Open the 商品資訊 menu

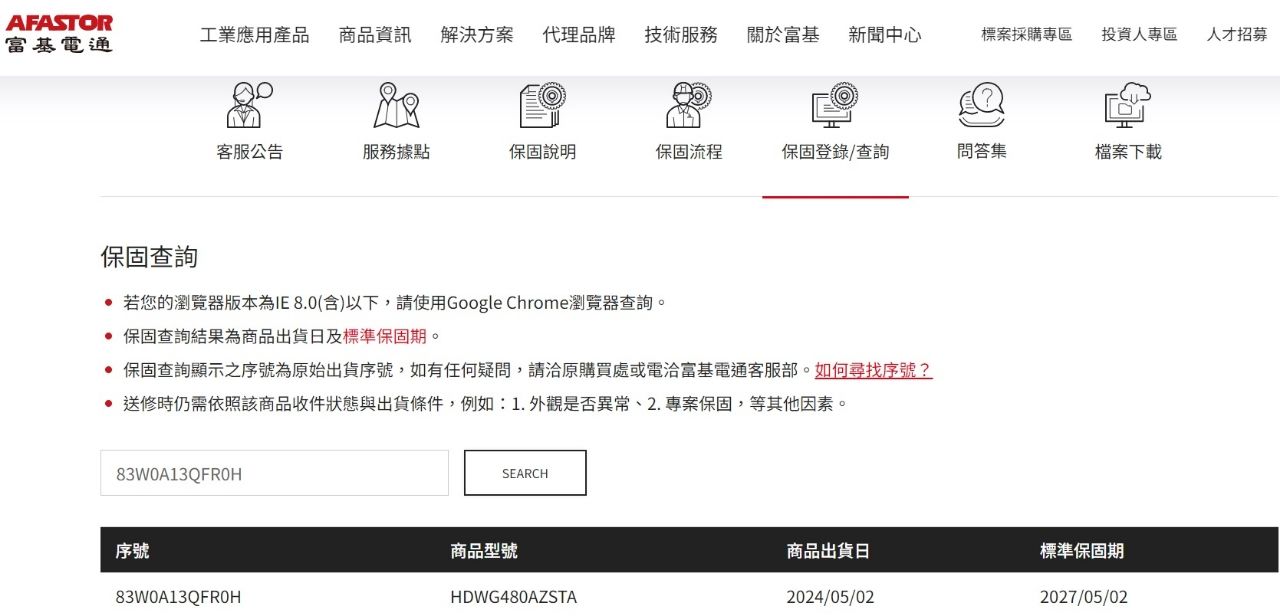pyautogui.click(x=375, y=35)
